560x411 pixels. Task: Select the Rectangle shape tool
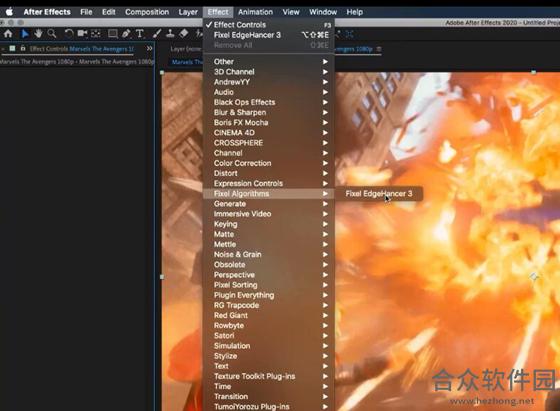[113, 34]
